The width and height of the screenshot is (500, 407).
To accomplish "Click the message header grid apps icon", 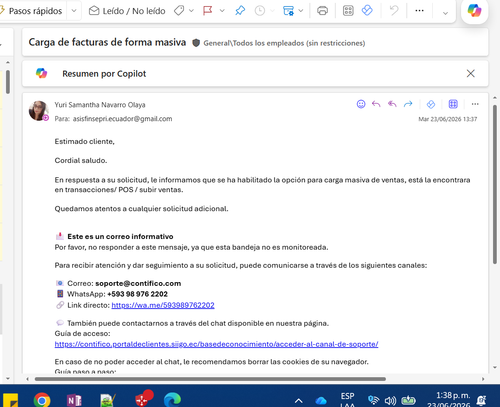I will click(x=453, y=104).
